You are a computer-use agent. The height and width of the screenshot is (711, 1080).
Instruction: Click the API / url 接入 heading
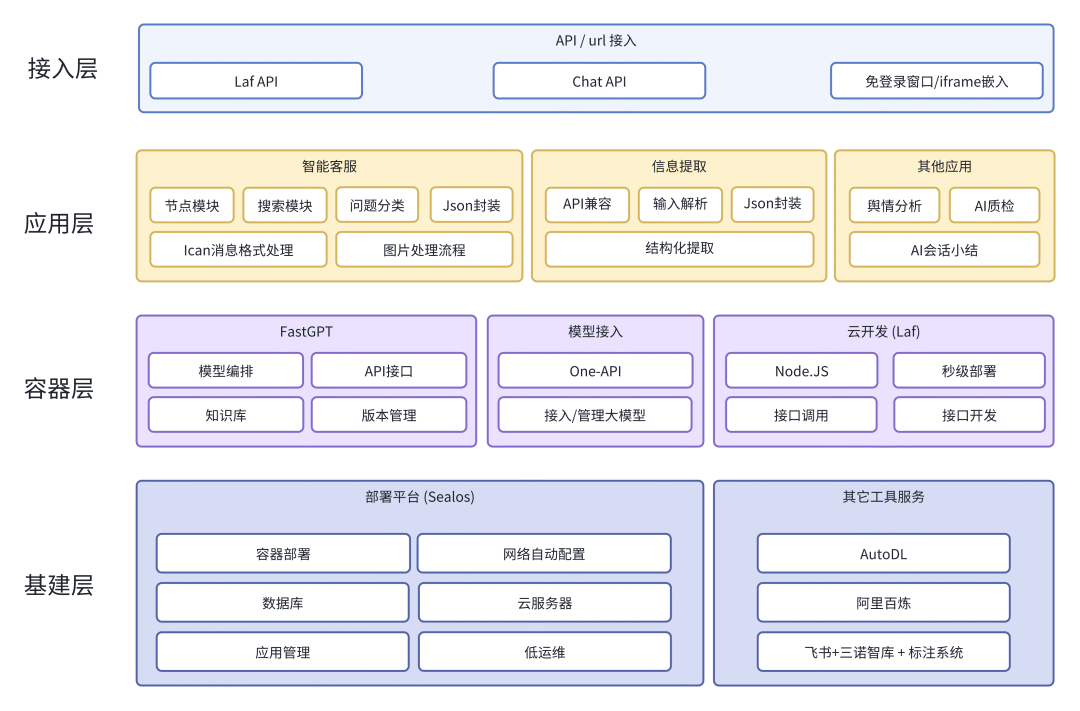(596, 41)
